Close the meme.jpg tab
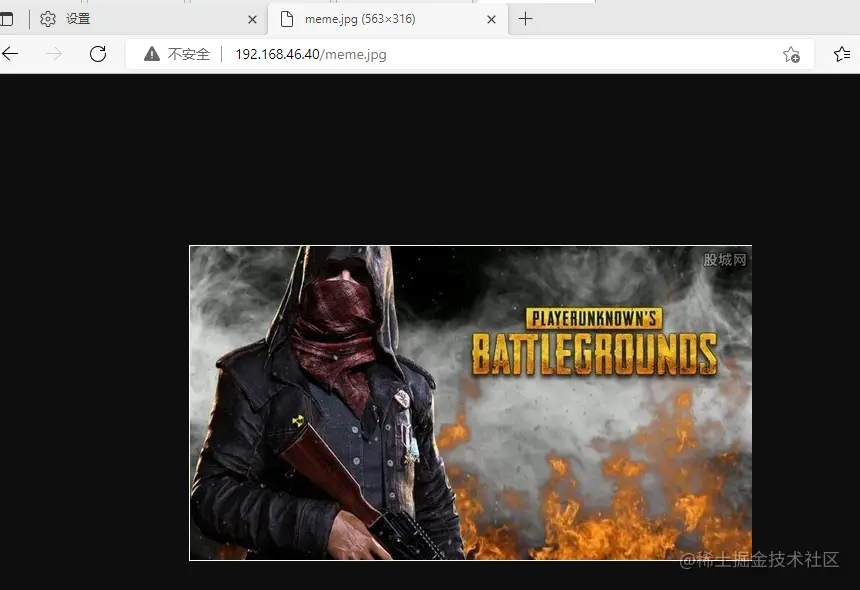 [x=491, y=20]
